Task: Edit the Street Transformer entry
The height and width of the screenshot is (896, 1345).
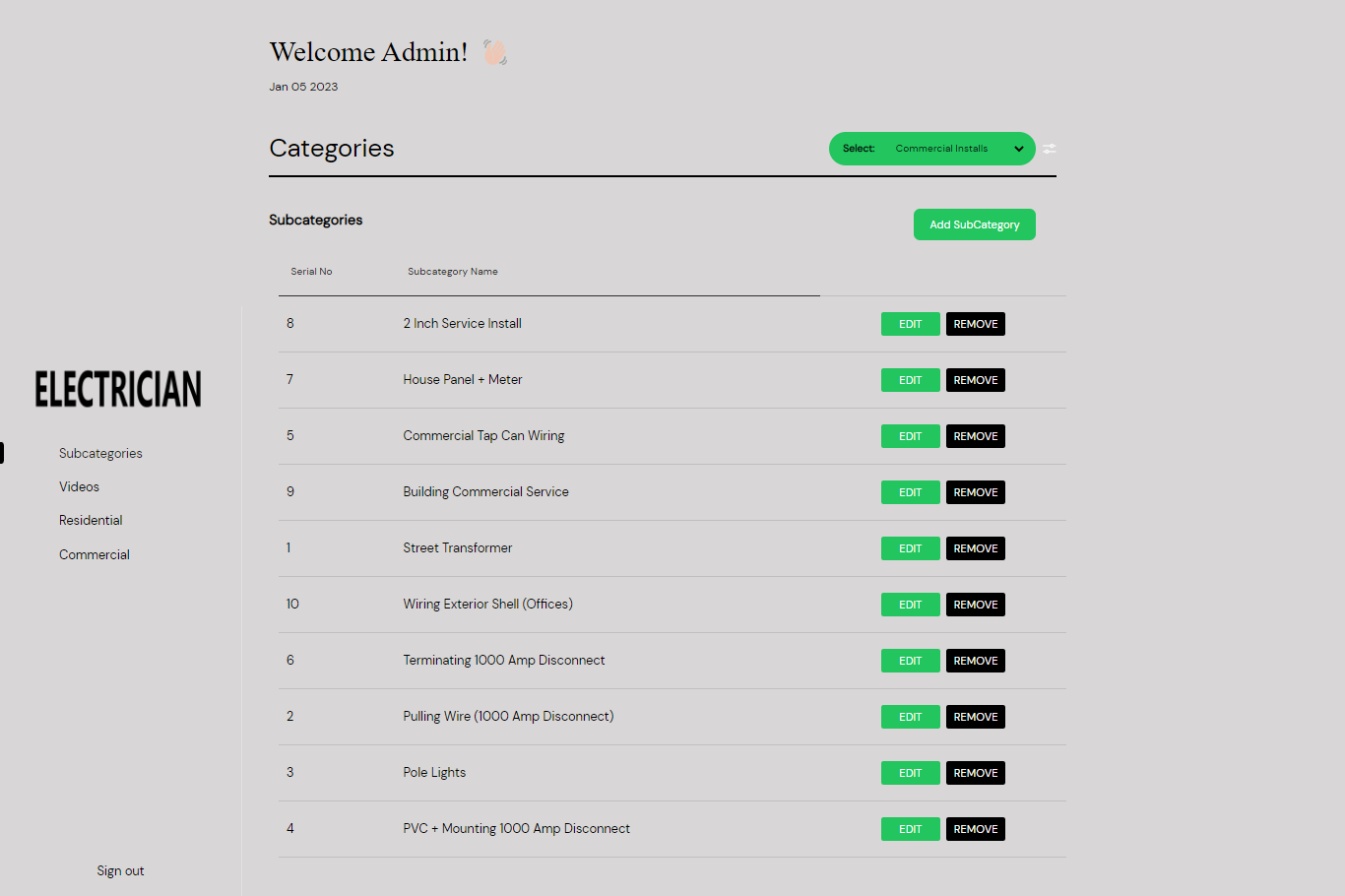Action: pos(910,548)
